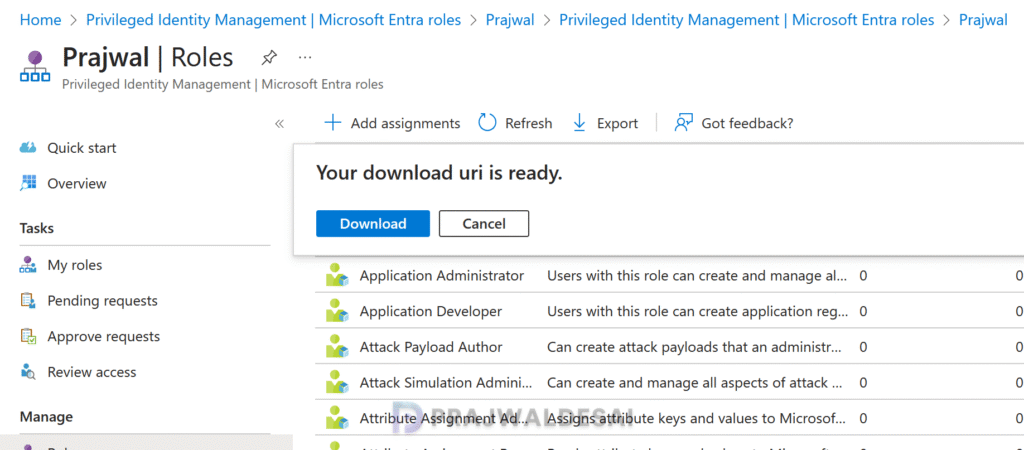Click Application Developer role icon
This screenshot has width=1024, height=450.
click(x=337, y=312)
